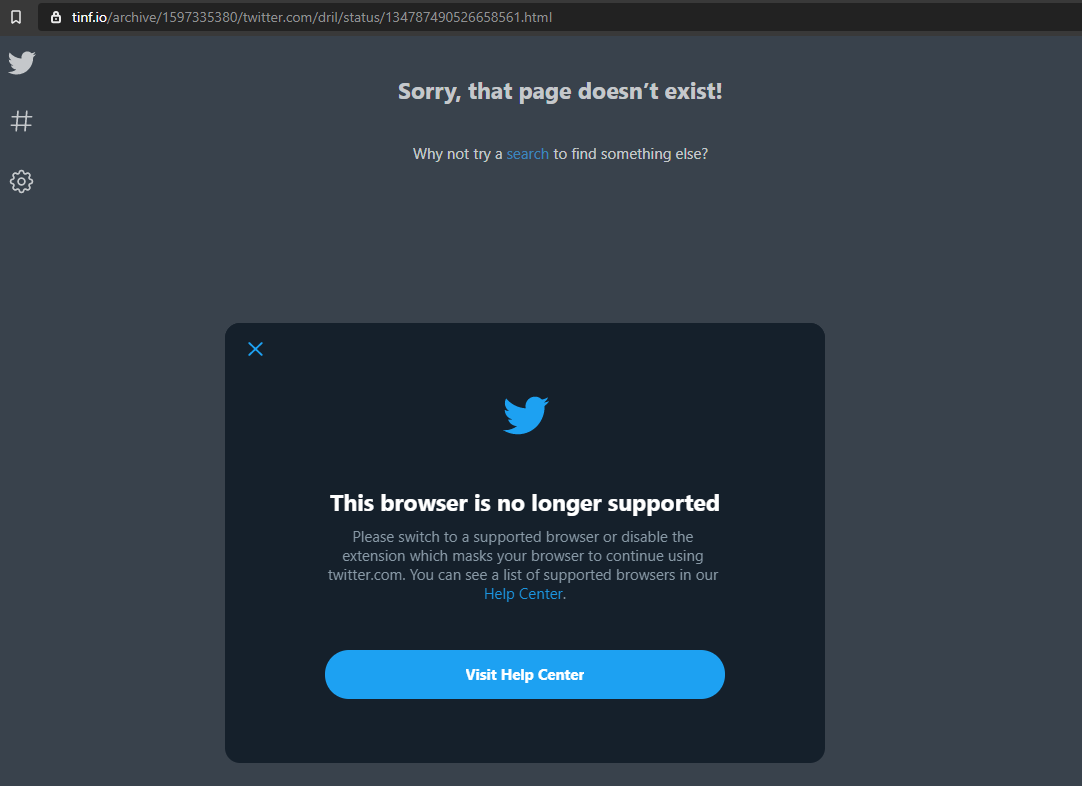Click the "archive/1597335380" part of URL
This screenshot has height=786, width=1082.
[x=175, y=17]
